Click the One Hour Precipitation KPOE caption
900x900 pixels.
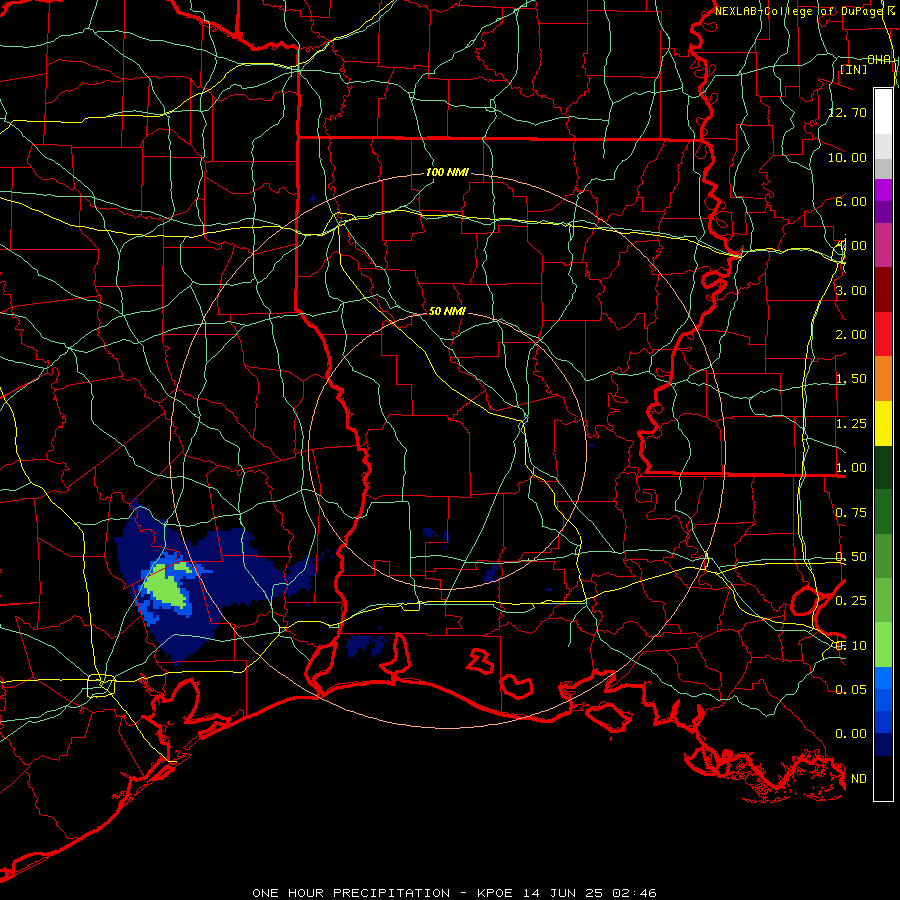point(454,893)
